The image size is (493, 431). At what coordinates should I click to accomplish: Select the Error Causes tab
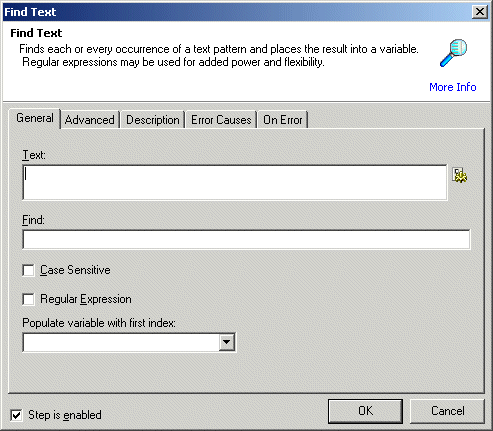point(221,120)
